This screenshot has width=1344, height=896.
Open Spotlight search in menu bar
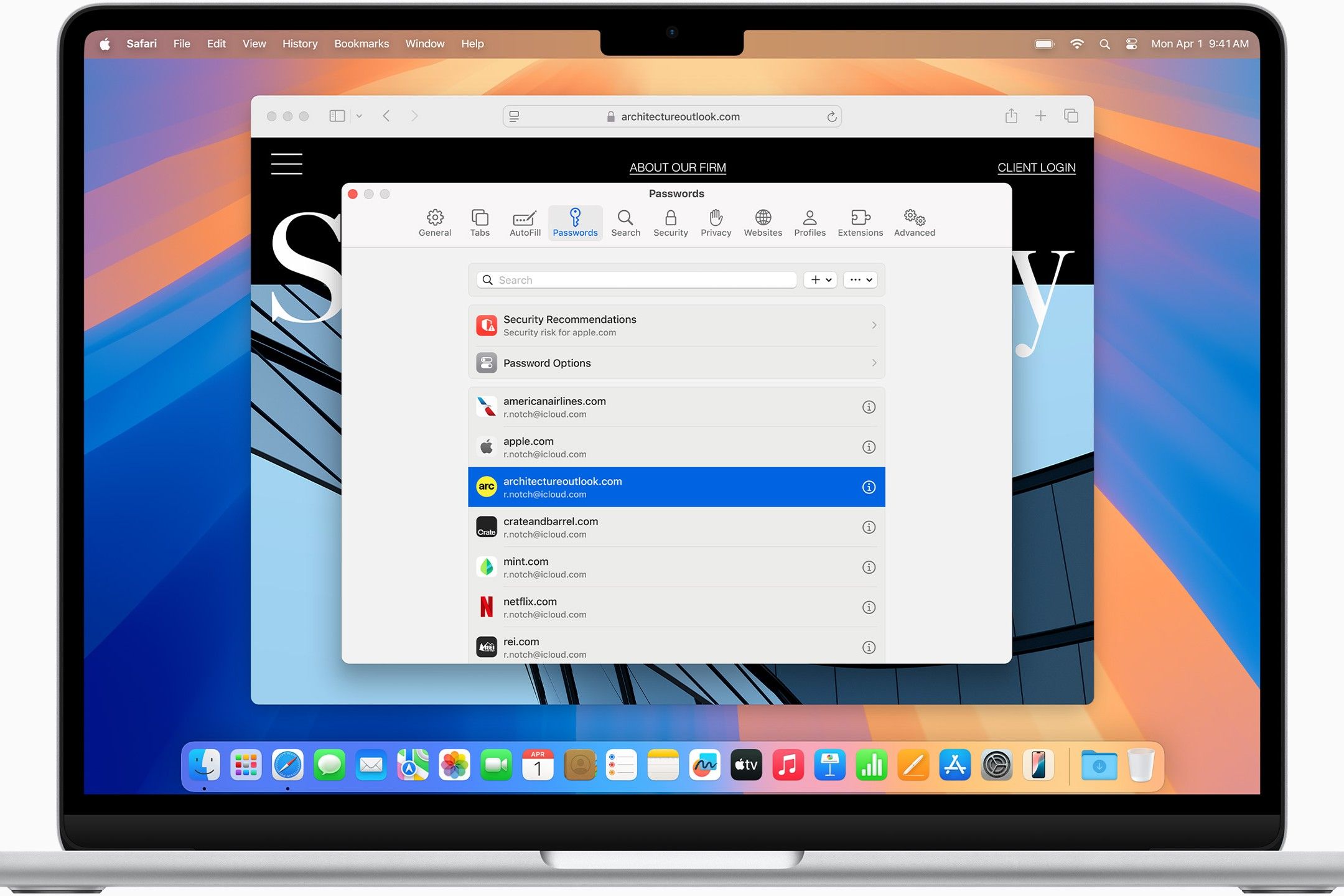(1104, 44)
